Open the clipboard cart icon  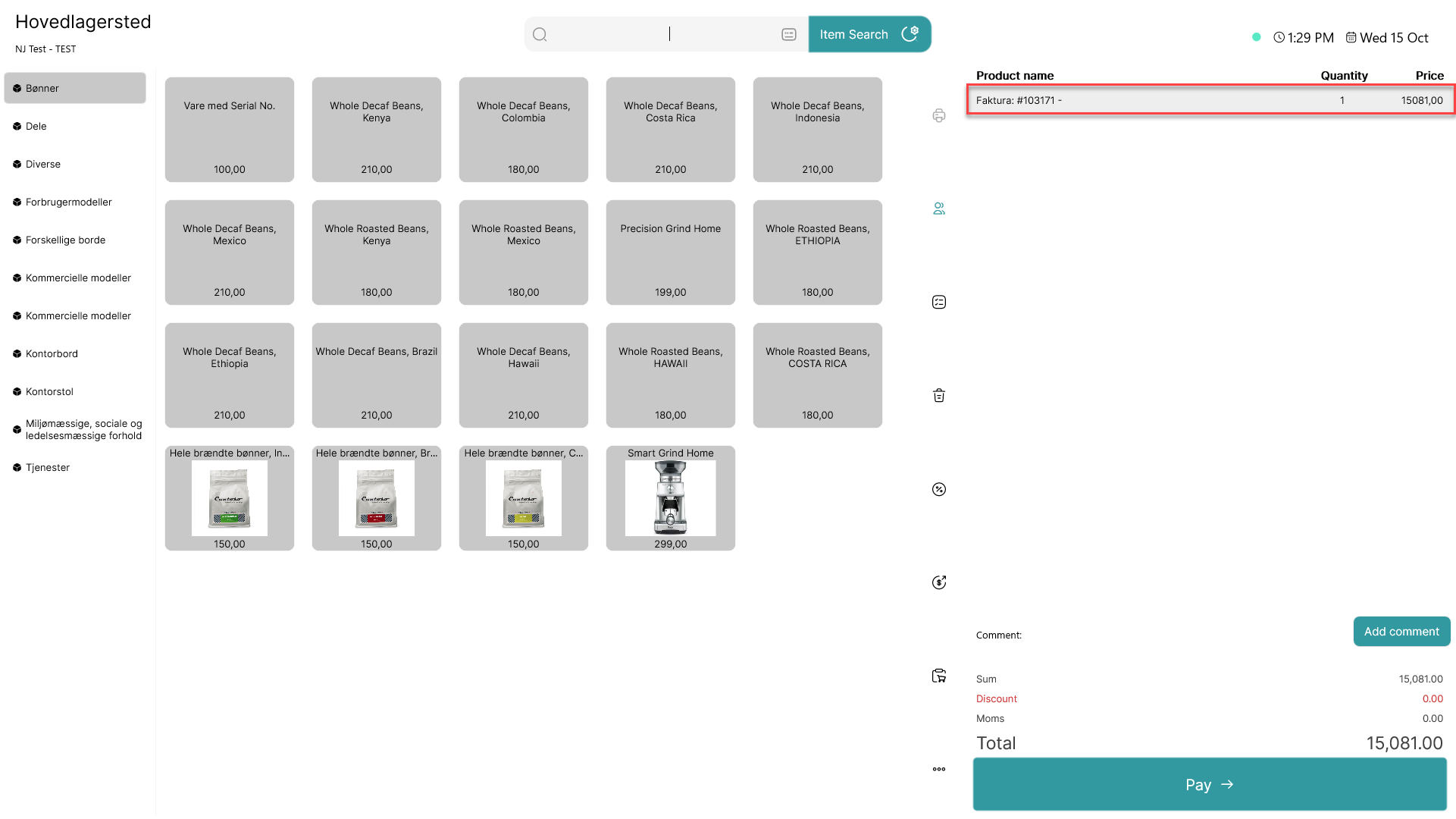939,676
